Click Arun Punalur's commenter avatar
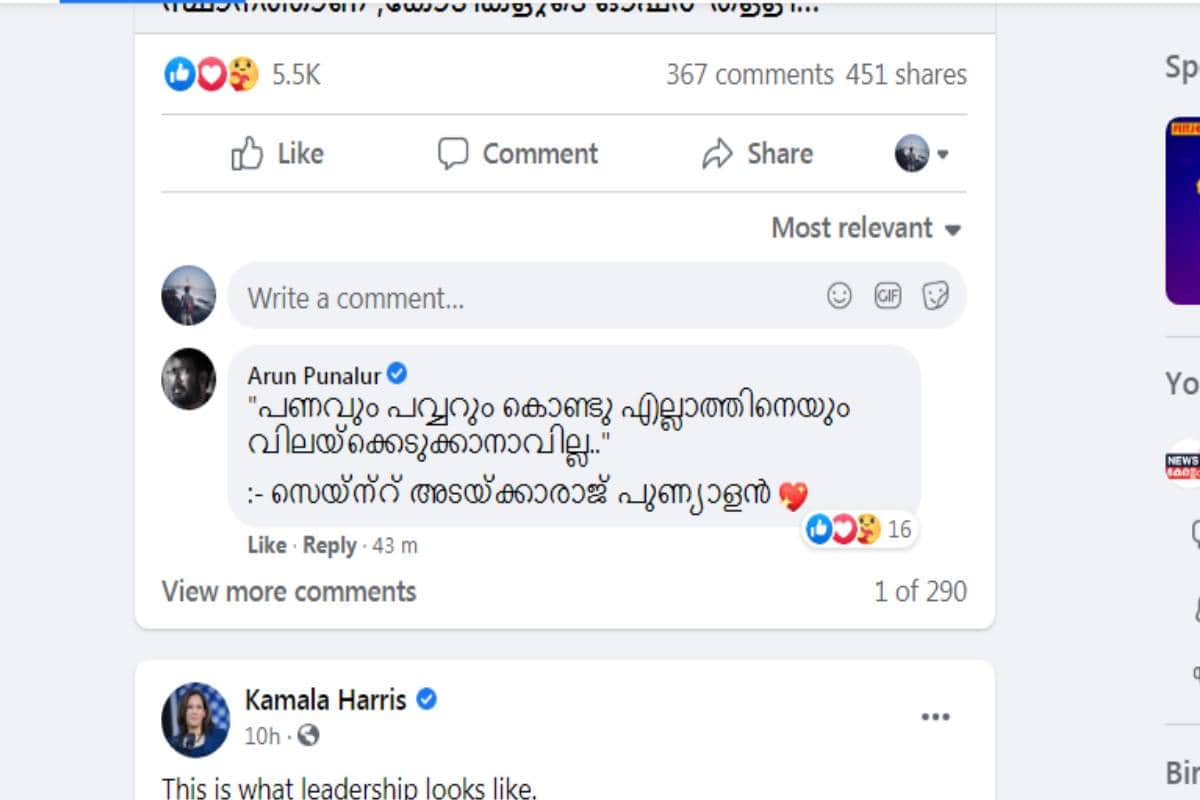 pyautogui.click(x=189, y=379)
